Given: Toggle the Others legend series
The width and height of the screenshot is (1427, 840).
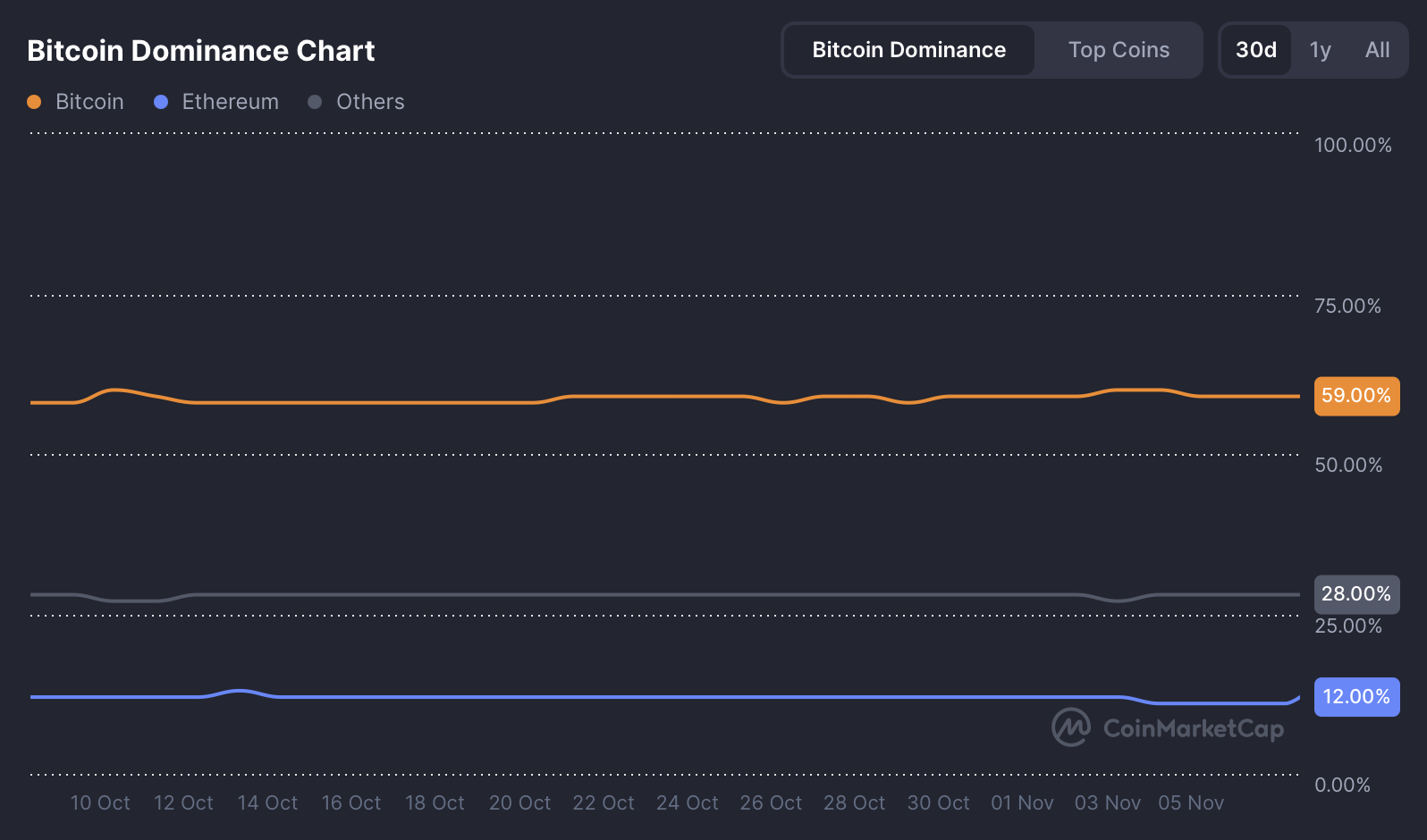Looking at the screenshot, I should (x=356, y=102).
